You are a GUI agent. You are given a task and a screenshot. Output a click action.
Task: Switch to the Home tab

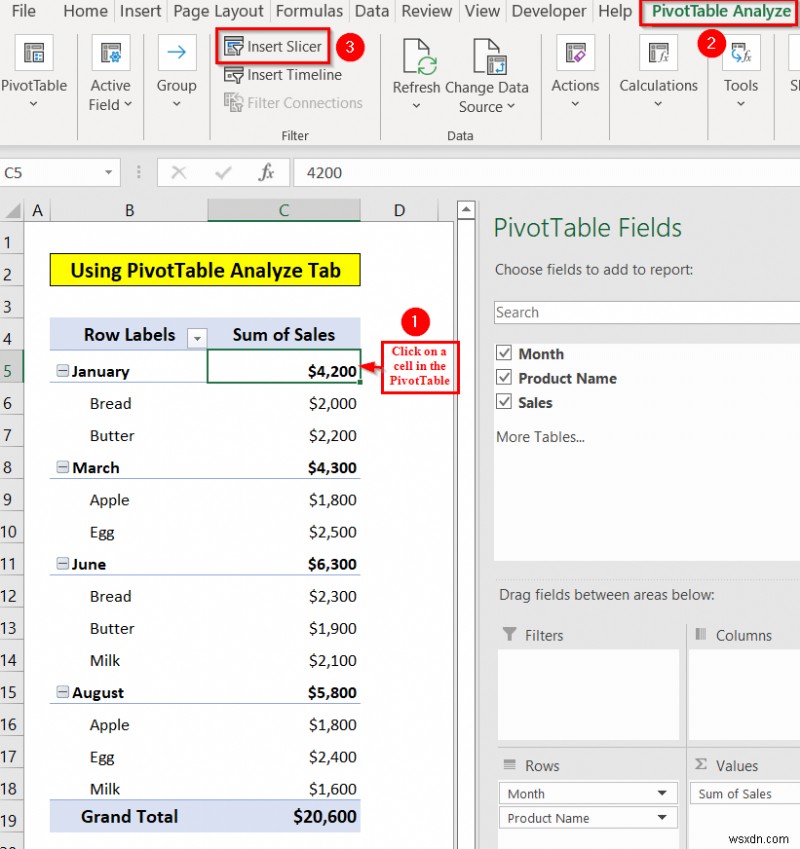(x=85, y=11)
